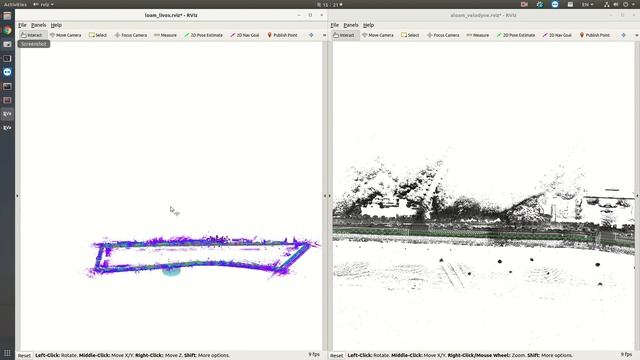The height and width of the screenshot is (360, 640).
Task: Select Interact tool in loam_livox RViz window
Action: [32, 35]
